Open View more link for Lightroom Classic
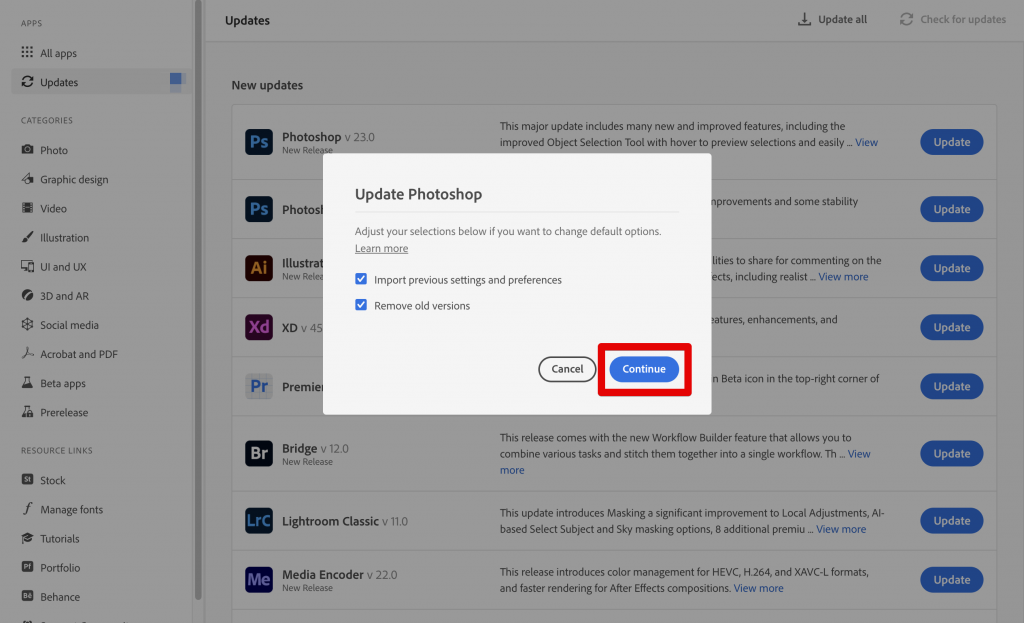The width and height of the screenshot is (1024, 623). (x=841, y=529)
